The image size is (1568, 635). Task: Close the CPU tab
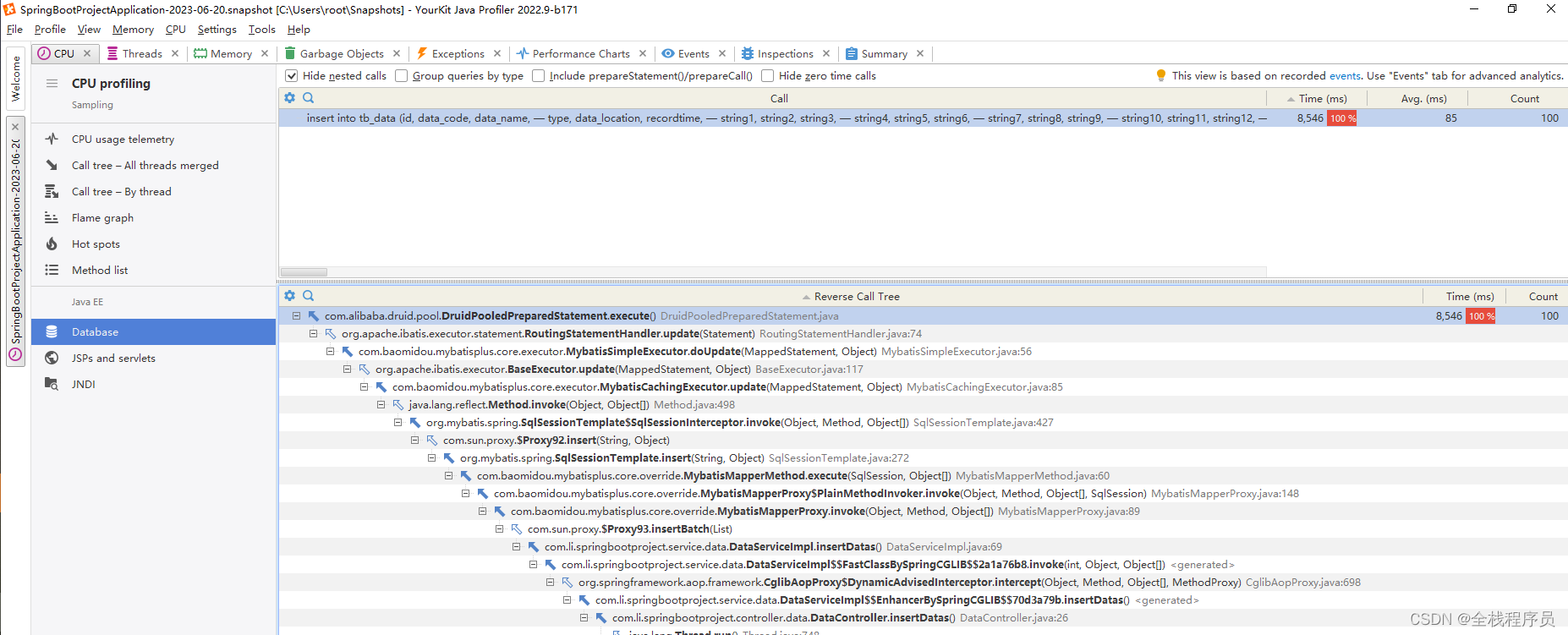(x=87, y=53)
